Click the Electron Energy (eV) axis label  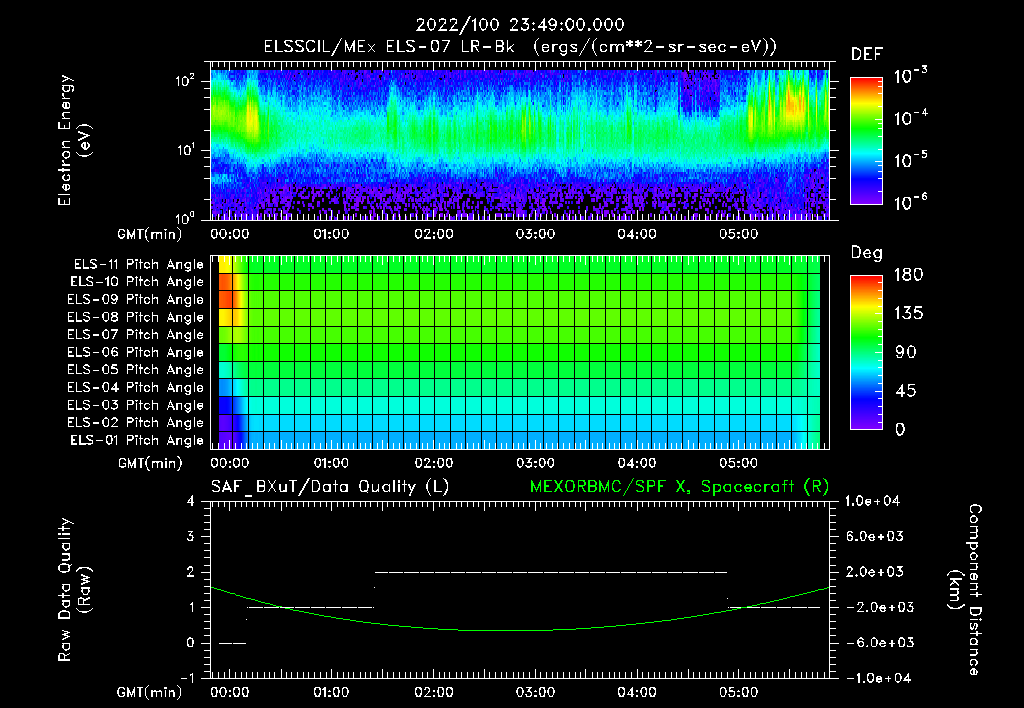74,140
